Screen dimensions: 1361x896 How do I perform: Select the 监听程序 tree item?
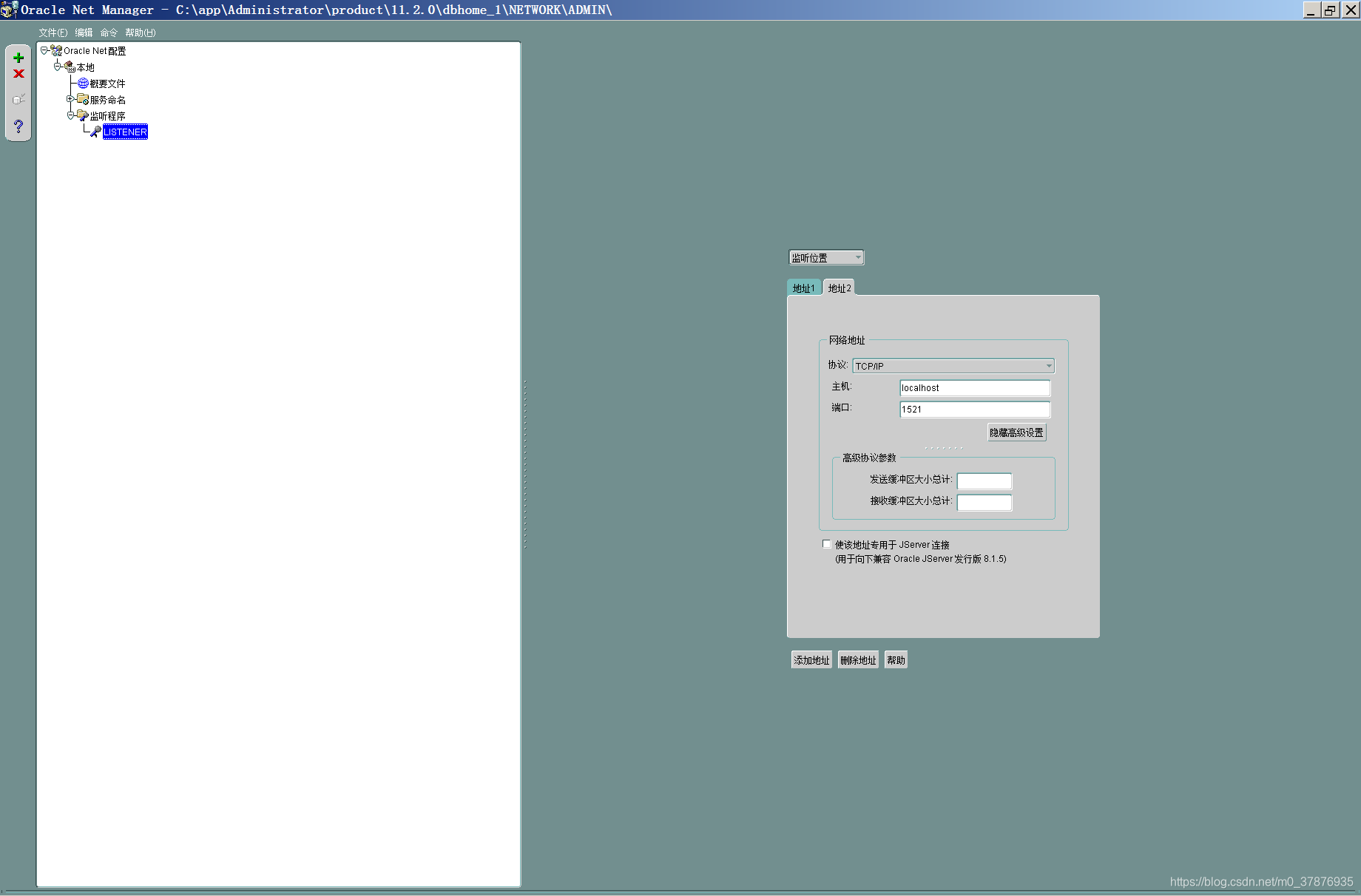[108, 116]
